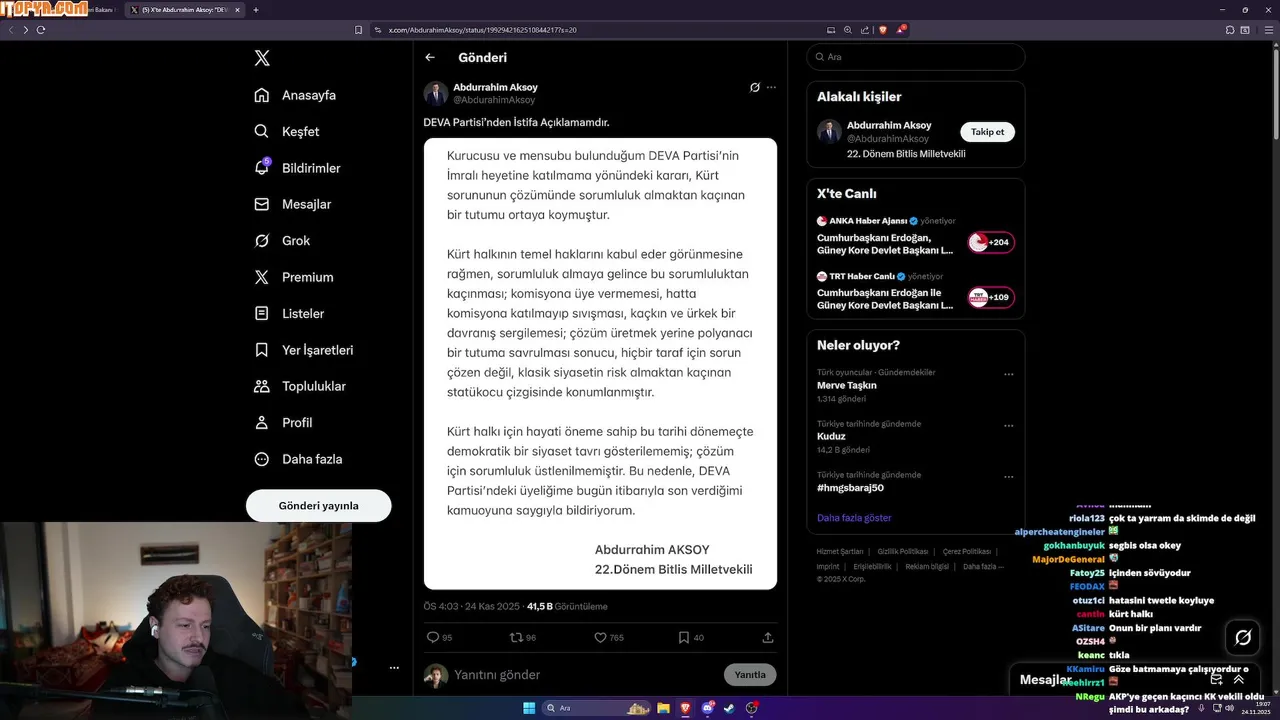Open the resignation statement image
Image resolution: width=1280 pixels, height=720 pixels.
click(x=600, y=364)
